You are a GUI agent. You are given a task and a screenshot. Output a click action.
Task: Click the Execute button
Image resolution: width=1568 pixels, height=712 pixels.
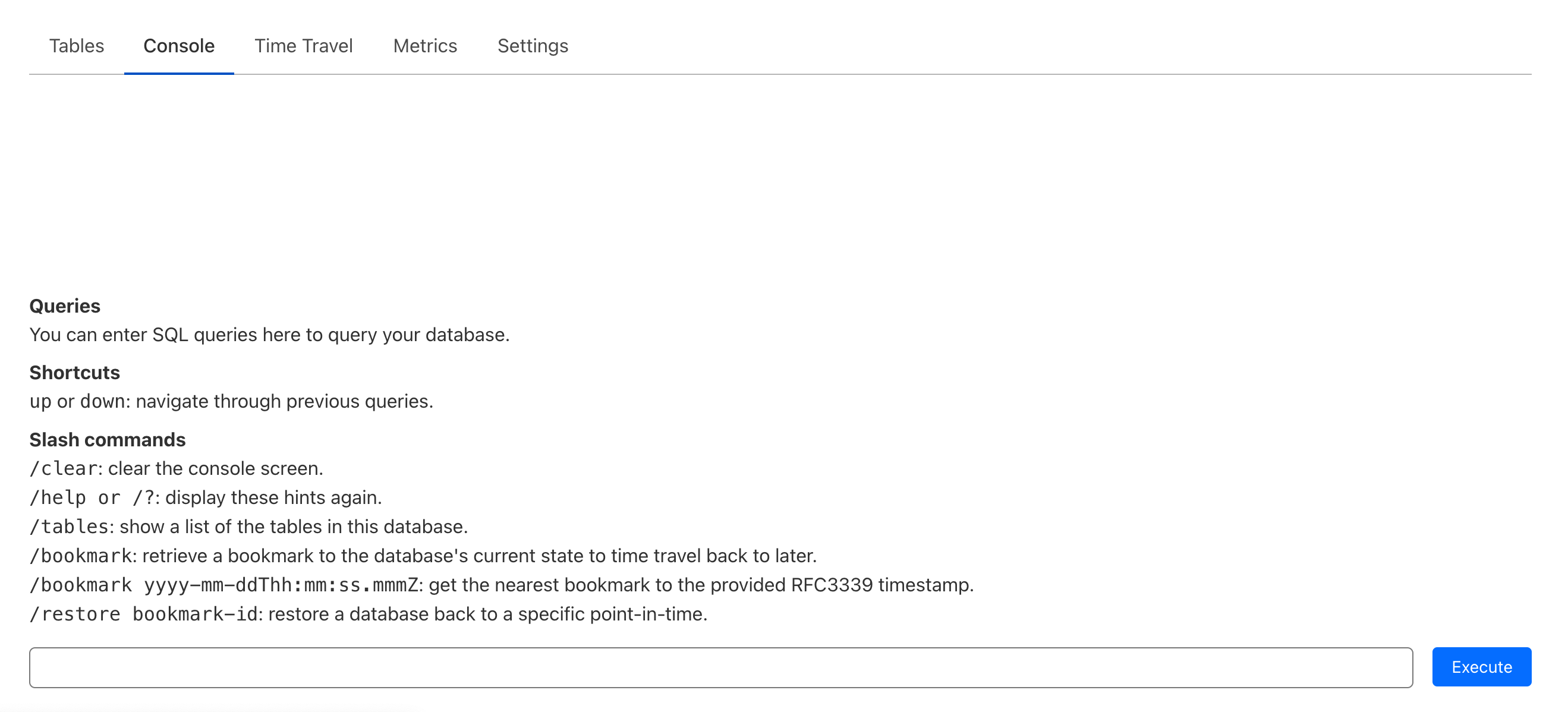coord(1481,667)
